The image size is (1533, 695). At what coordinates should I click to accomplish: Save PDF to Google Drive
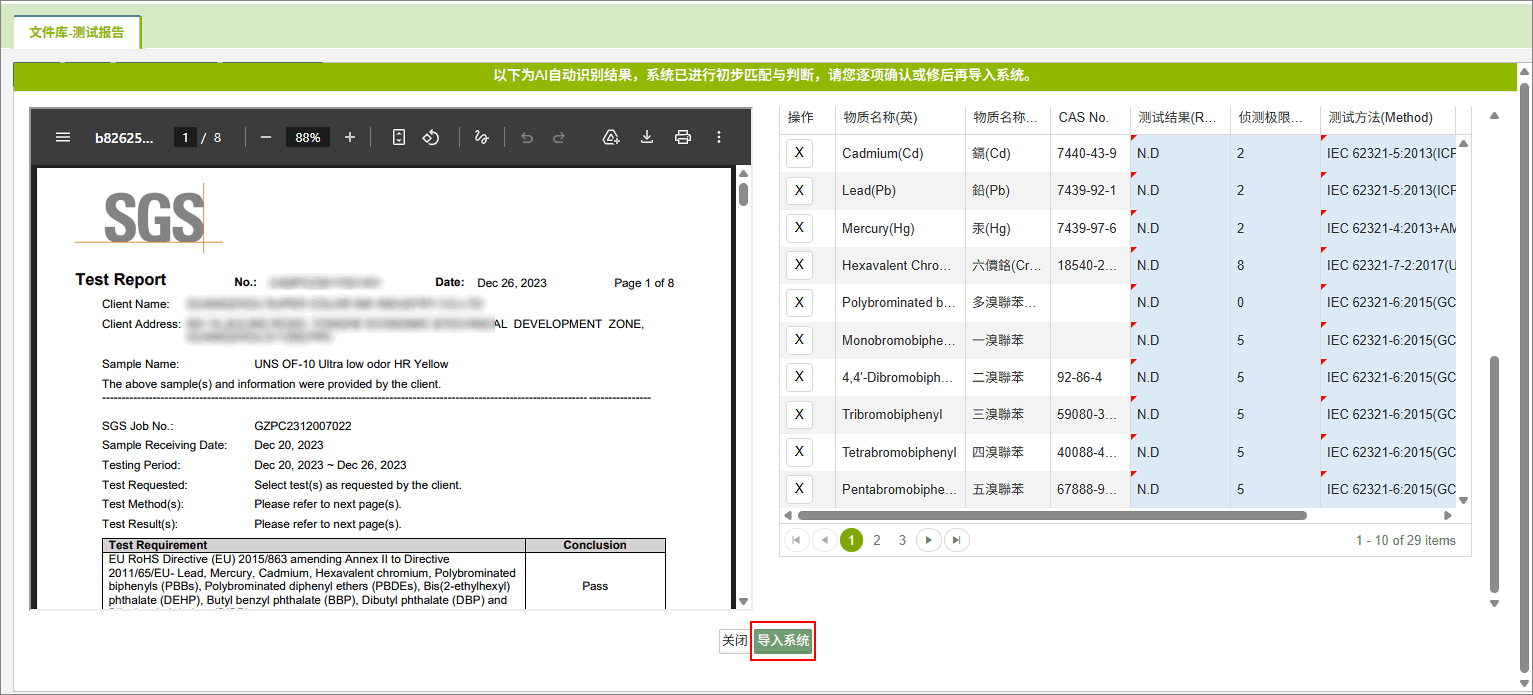pos(611,137)
